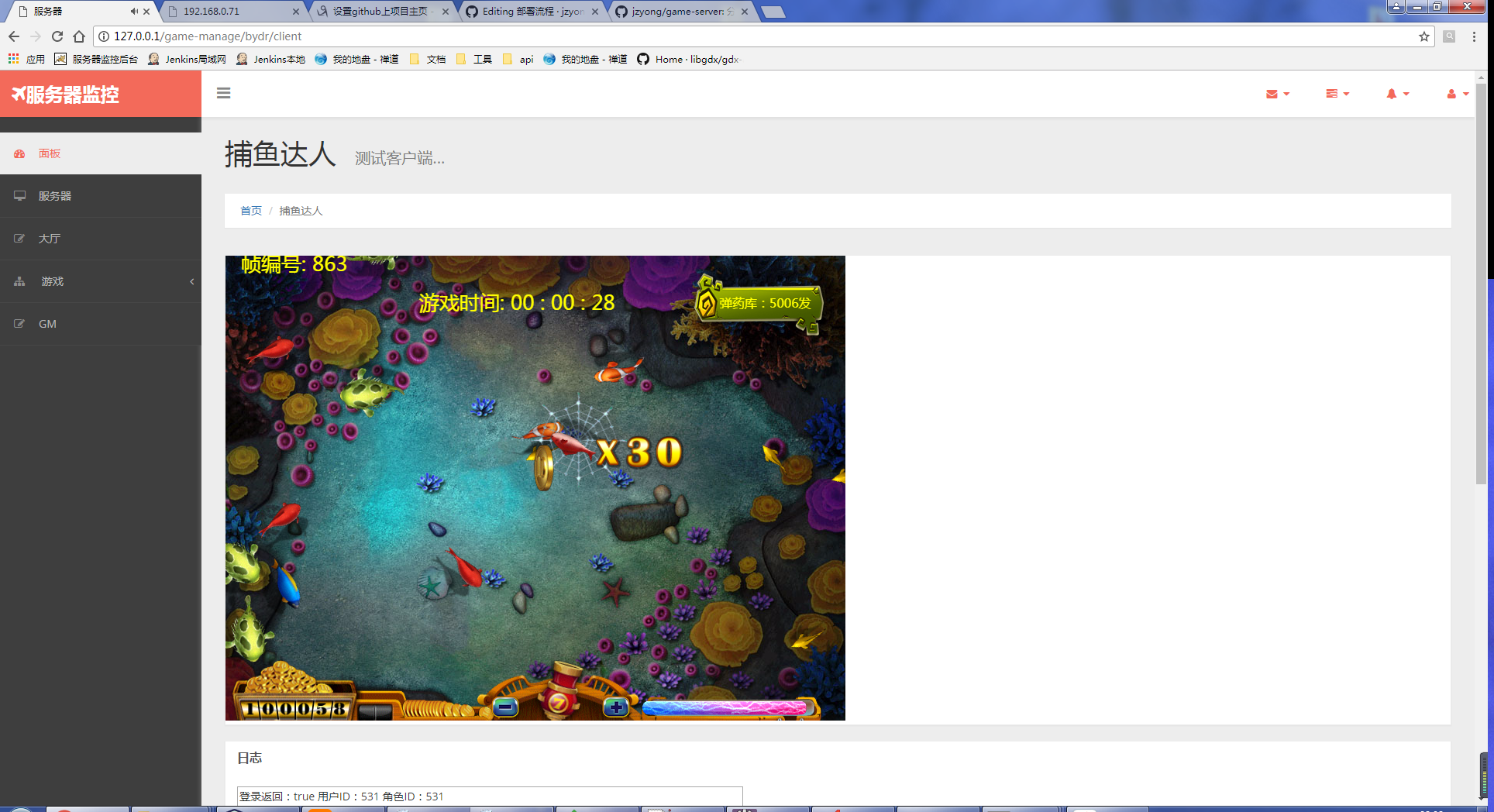Click the login result log field

(490, 797)
